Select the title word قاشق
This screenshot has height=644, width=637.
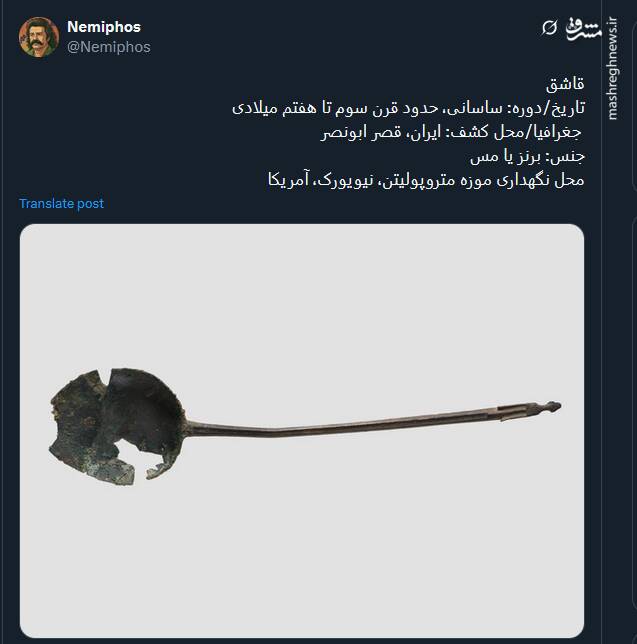pyautogui.click(x=565, y=84)
